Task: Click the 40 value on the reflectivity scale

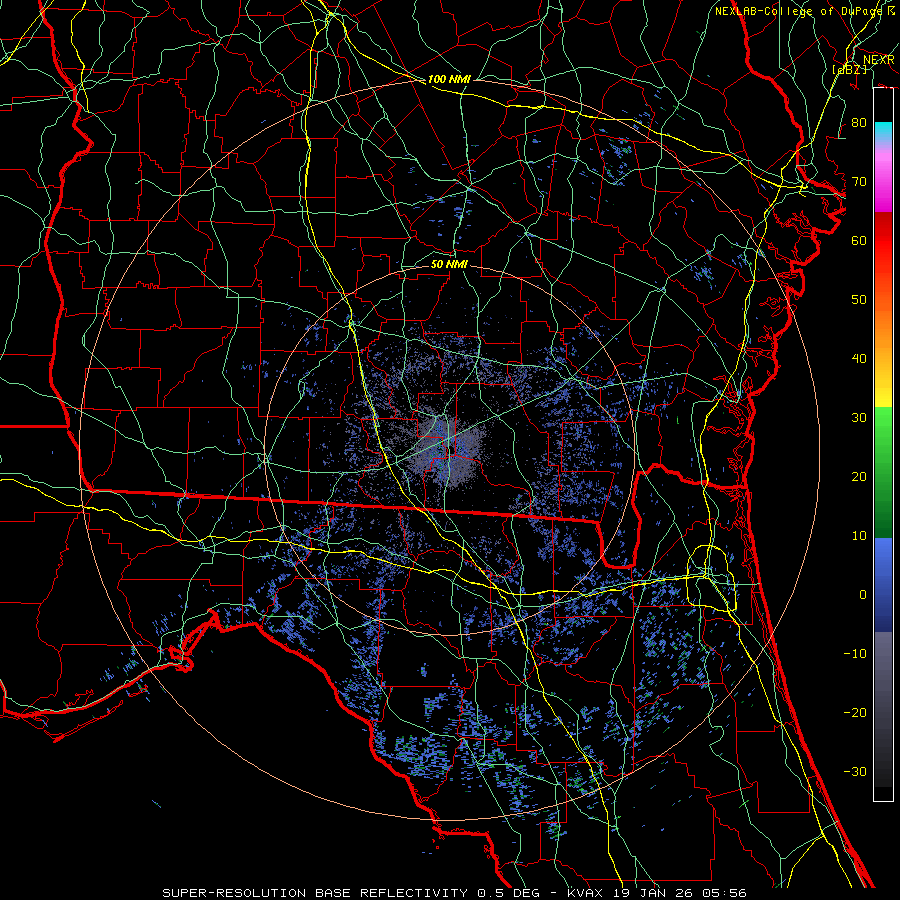Action: 859,359
